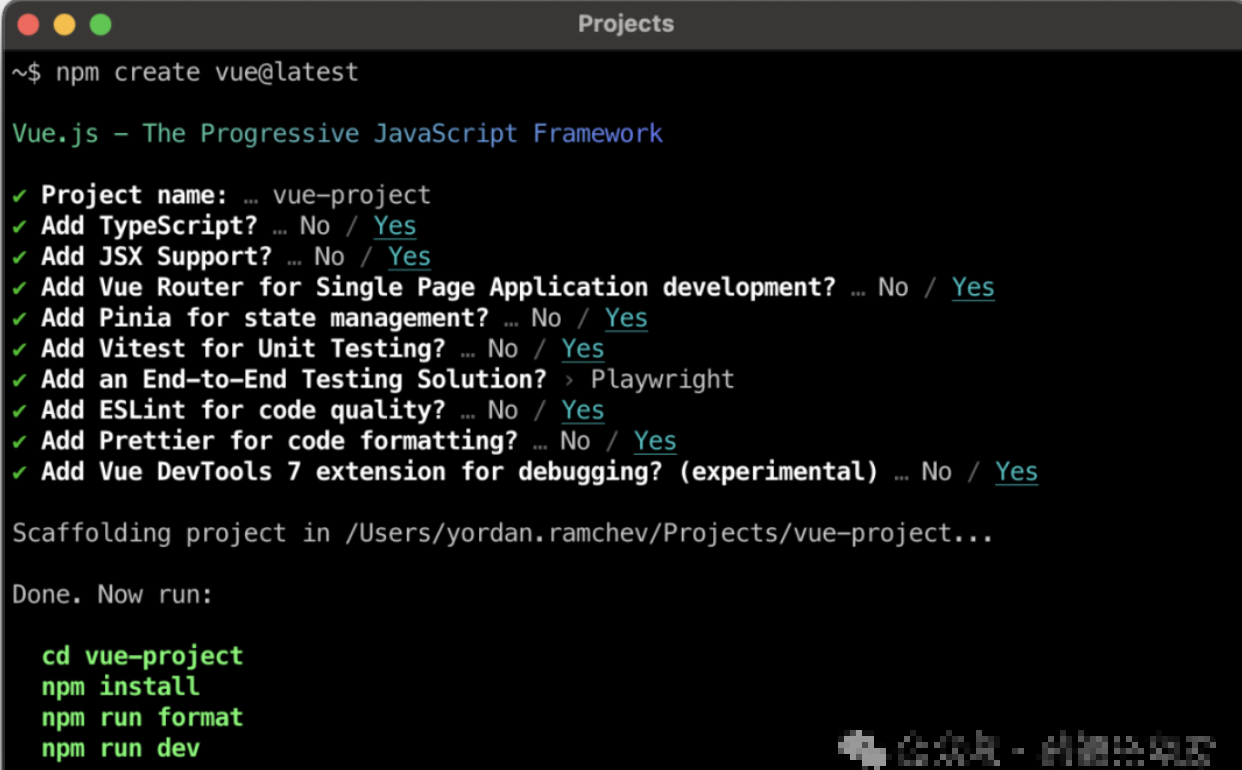Maximize the Projects terminal window
1242x770 pixels.
tap(100, 24)
